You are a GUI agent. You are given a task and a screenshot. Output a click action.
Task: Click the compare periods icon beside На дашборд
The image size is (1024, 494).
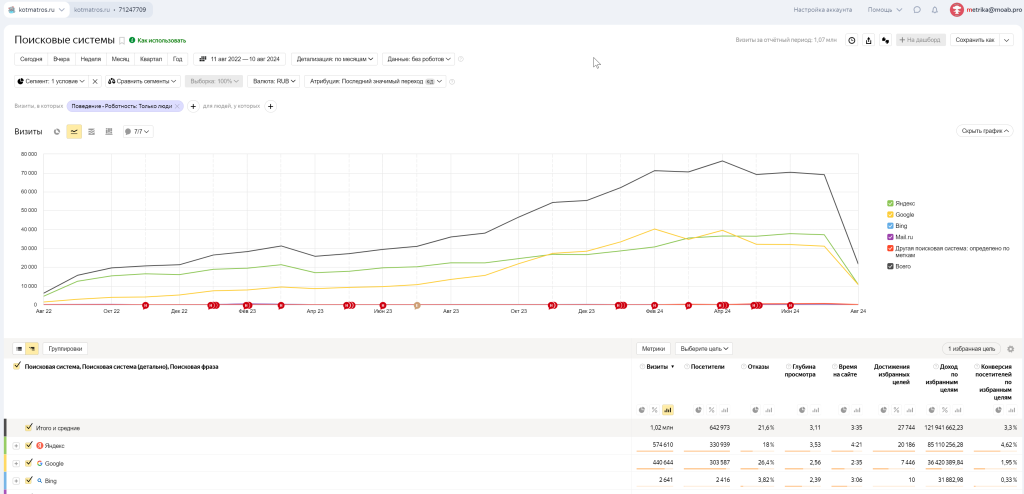[x=886, y=40]
